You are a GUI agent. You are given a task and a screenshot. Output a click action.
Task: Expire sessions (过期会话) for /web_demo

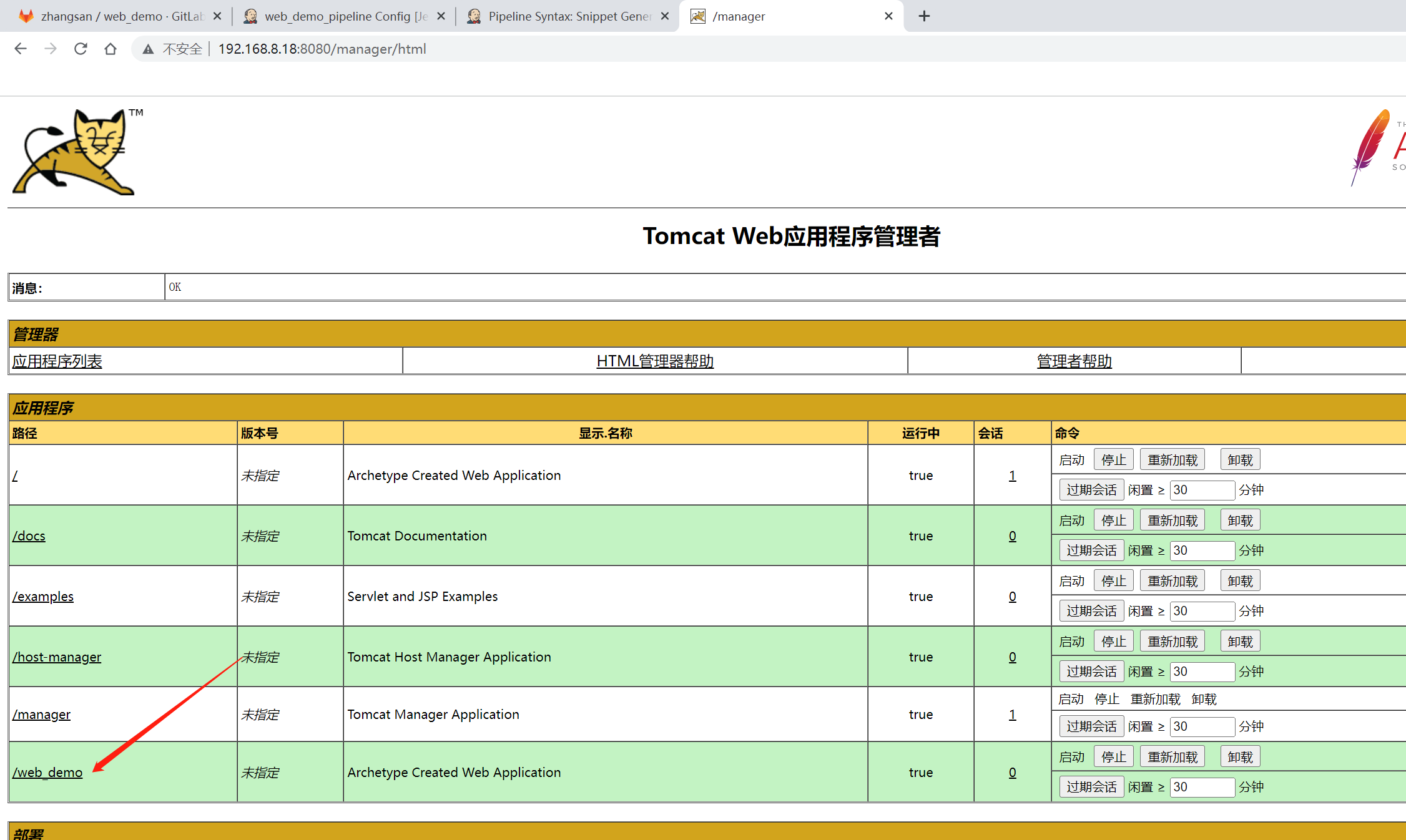[x=1091, y=787]
